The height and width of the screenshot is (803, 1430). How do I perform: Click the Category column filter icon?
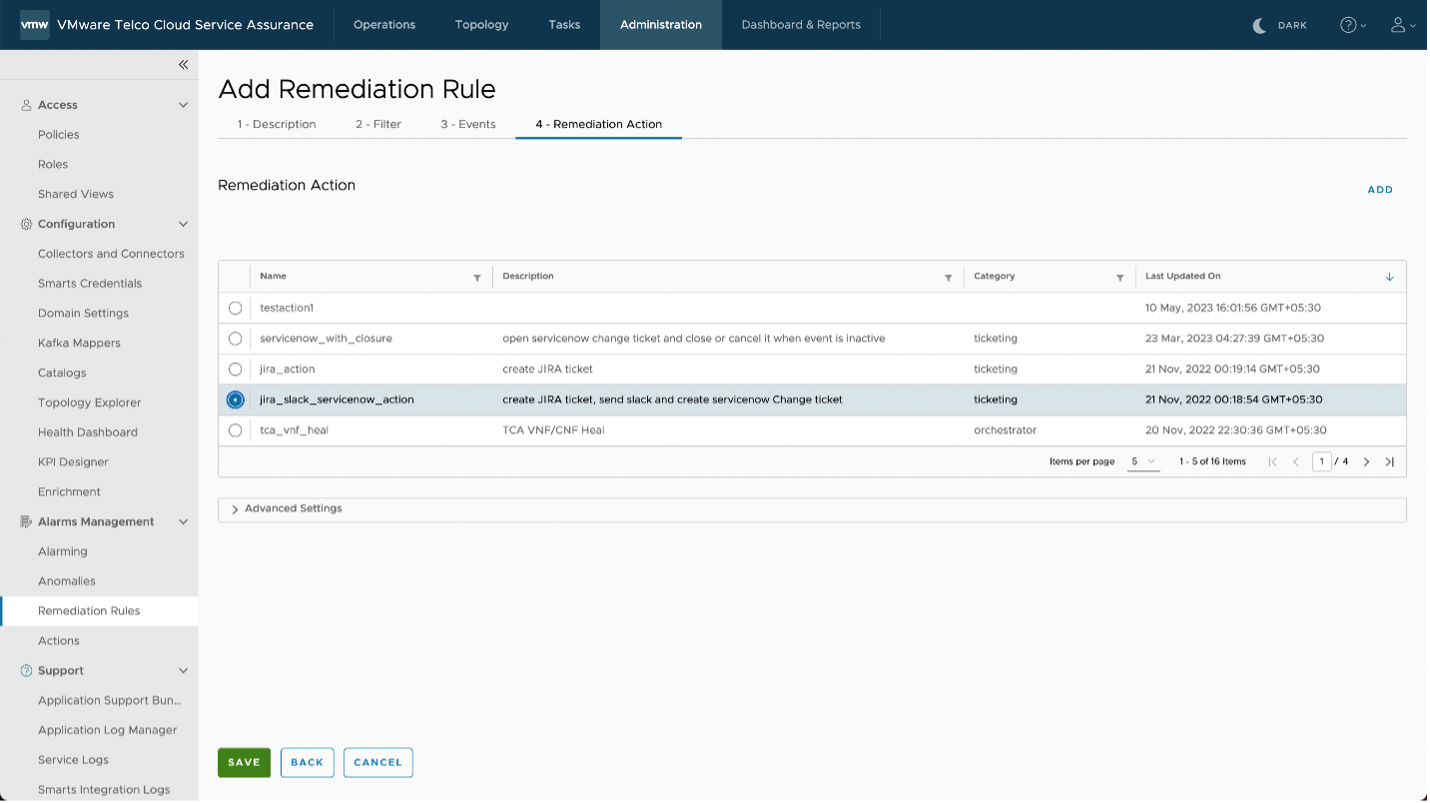(1120, 277)
